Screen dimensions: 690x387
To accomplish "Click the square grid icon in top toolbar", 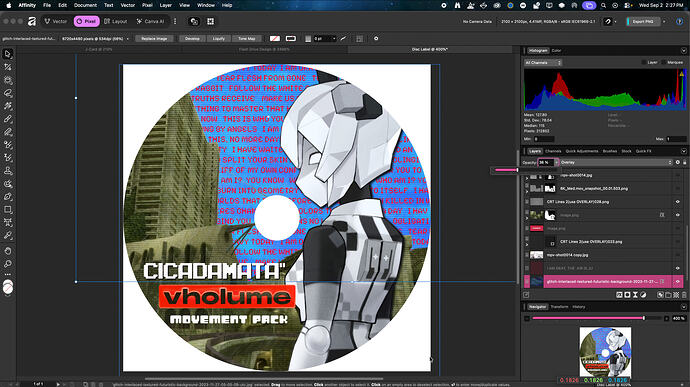I will coord(210,21).
